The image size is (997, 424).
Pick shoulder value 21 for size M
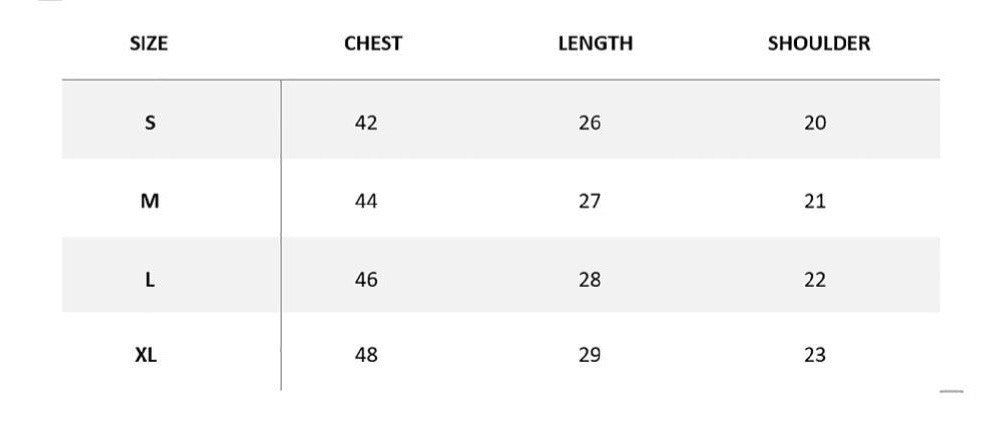[x=815, y=201]
